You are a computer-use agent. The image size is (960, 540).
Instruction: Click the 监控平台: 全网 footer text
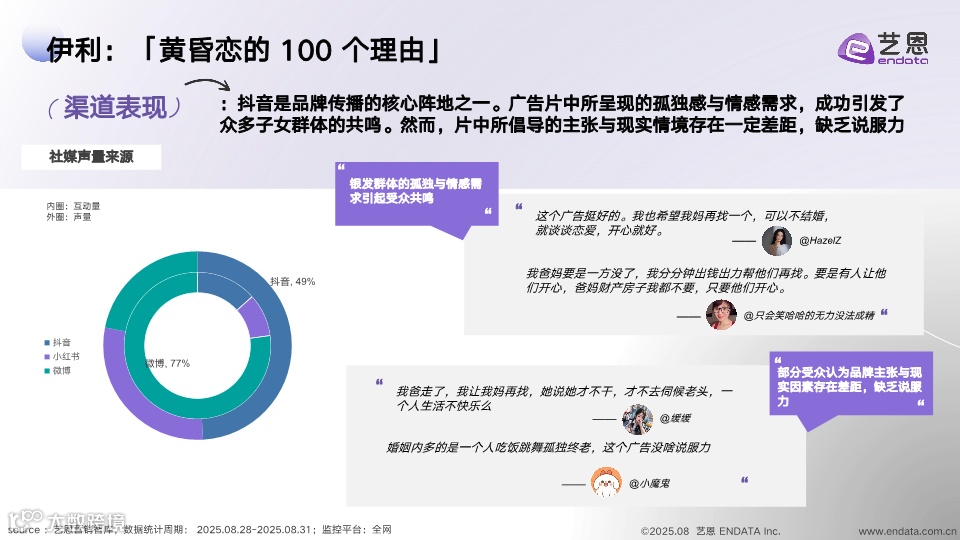357,530
